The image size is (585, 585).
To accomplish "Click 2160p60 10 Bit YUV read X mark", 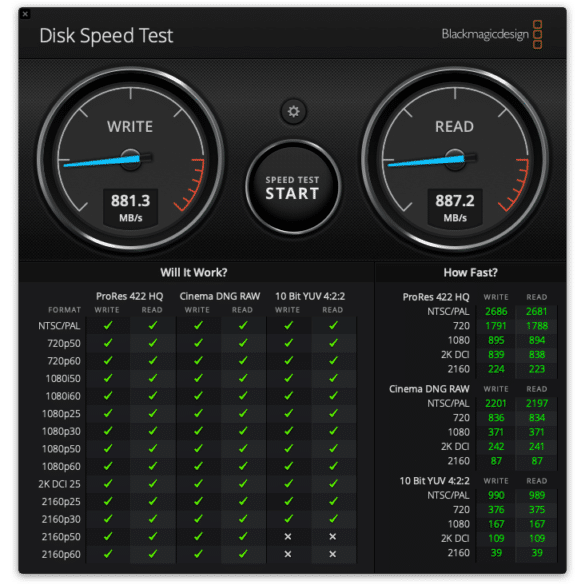I will click(x=333, y=554).
